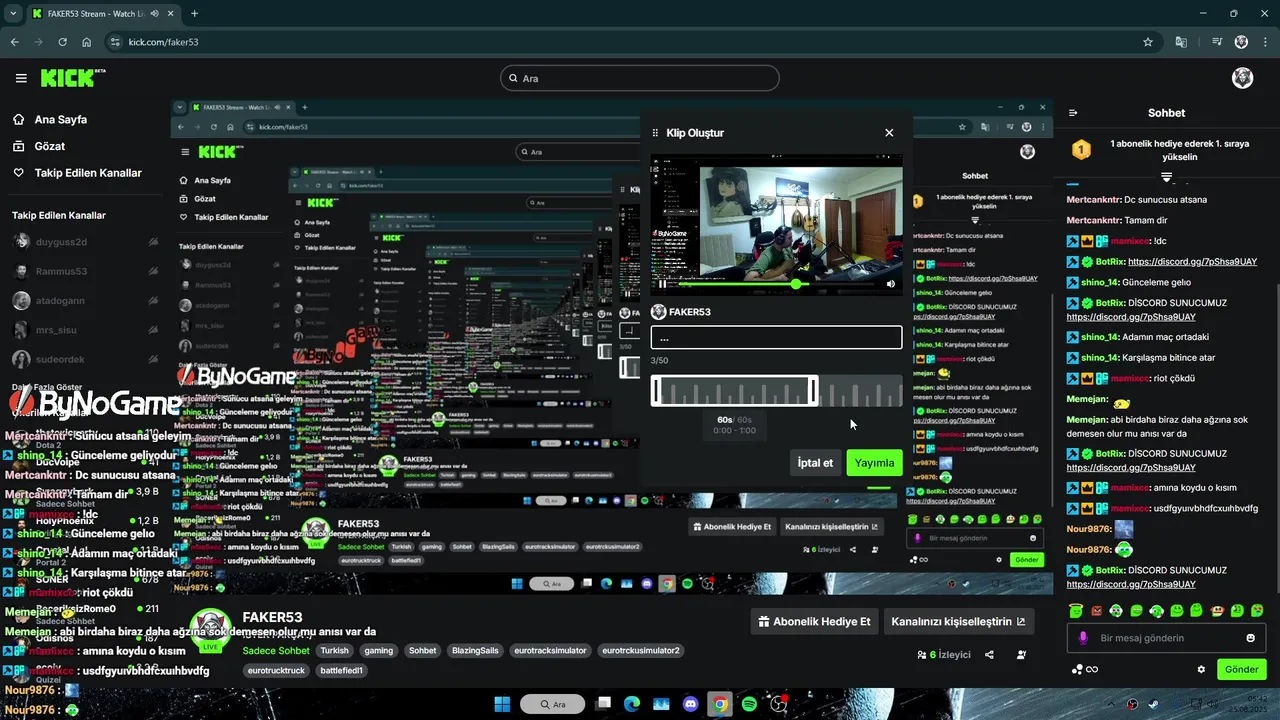View site information icon in address bar
The image size is (1280, 720).
(116, 42)
